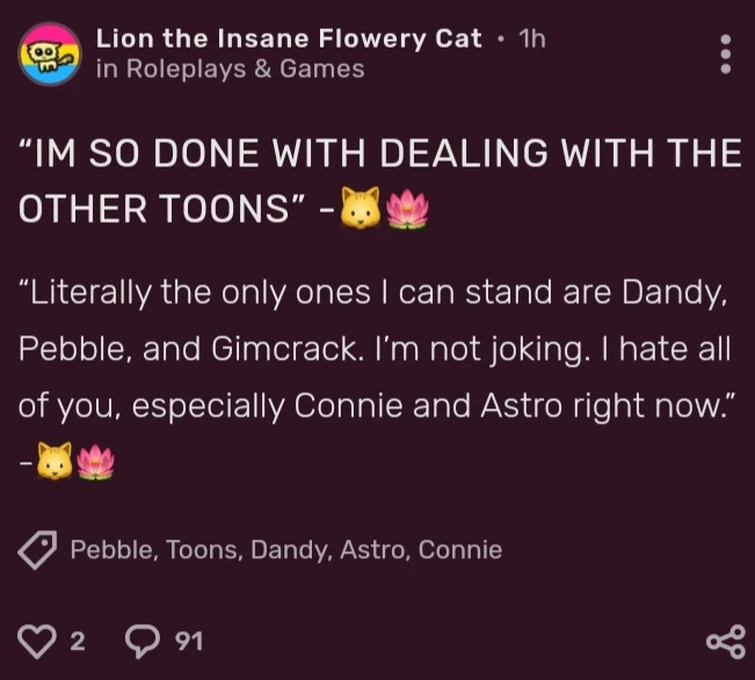Viewport: 755px width, 680px height.
Task: Click the cat emoji in the title
Action: pyautogui.click(x=361, y=208)
